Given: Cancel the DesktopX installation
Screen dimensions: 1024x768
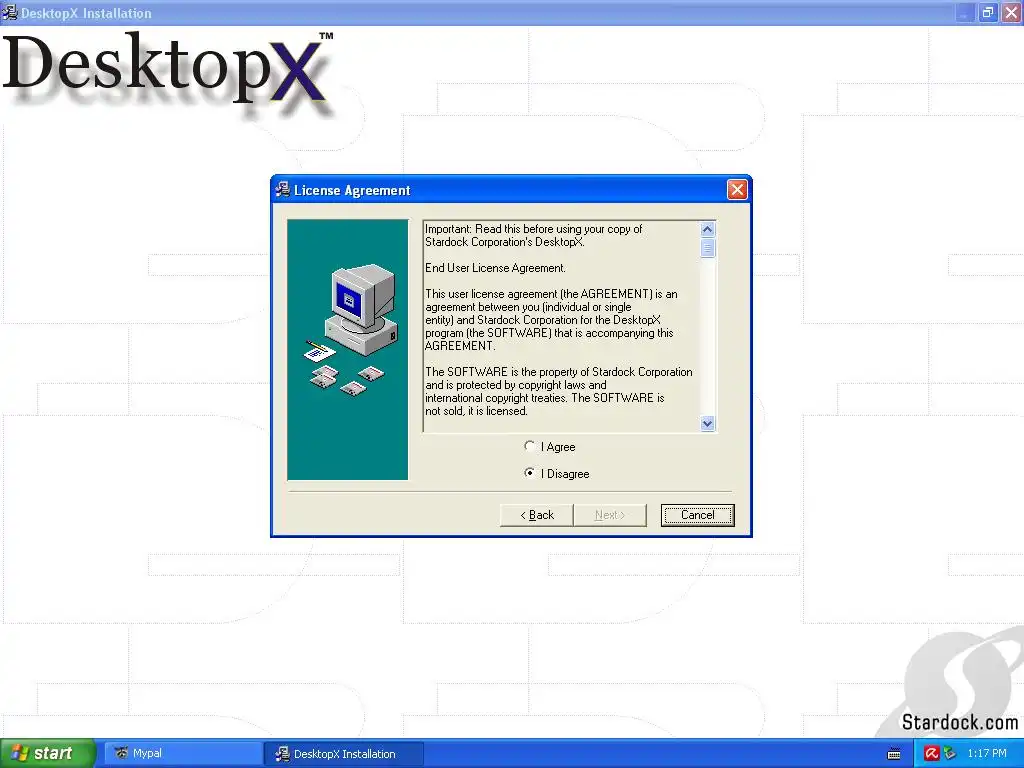Looking at the screenshot, I should coord(697,515).
